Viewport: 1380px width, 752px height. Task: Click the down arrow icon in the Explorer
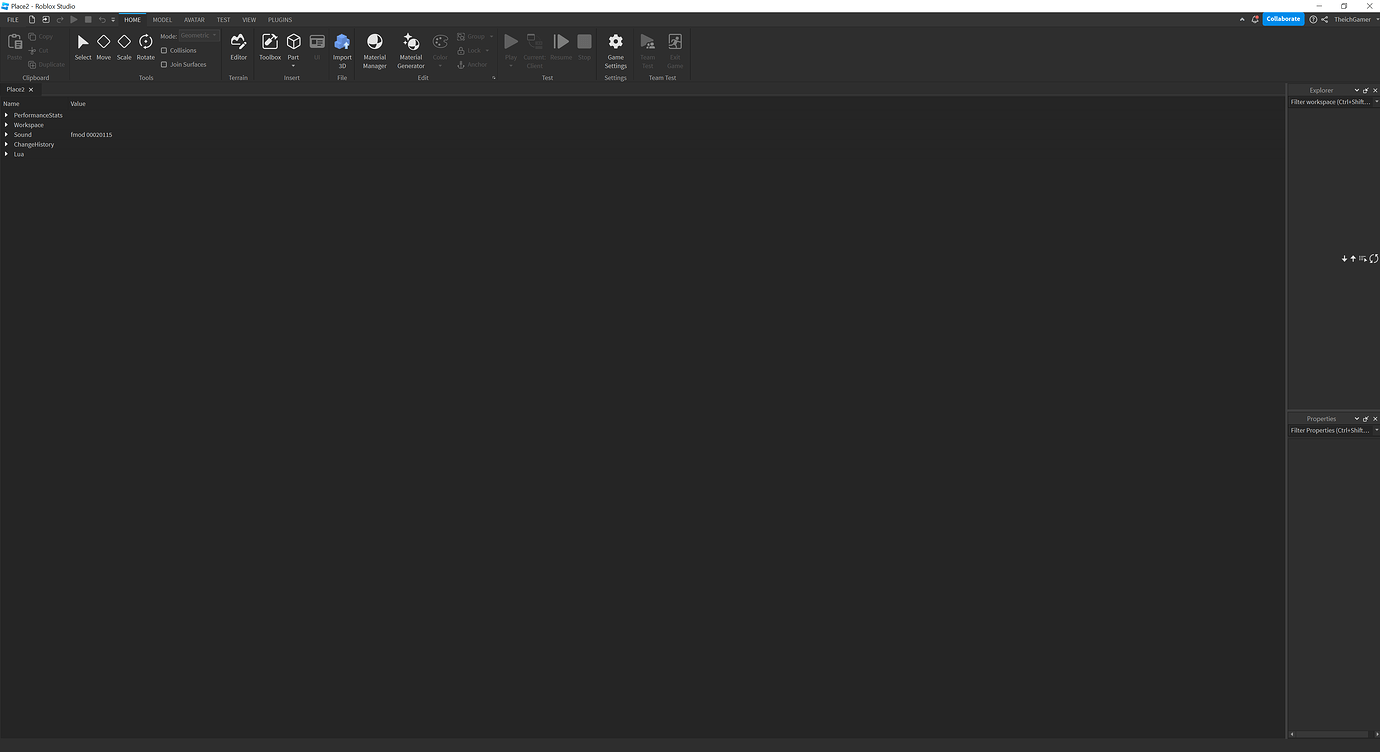click(x=1345, y=259)
